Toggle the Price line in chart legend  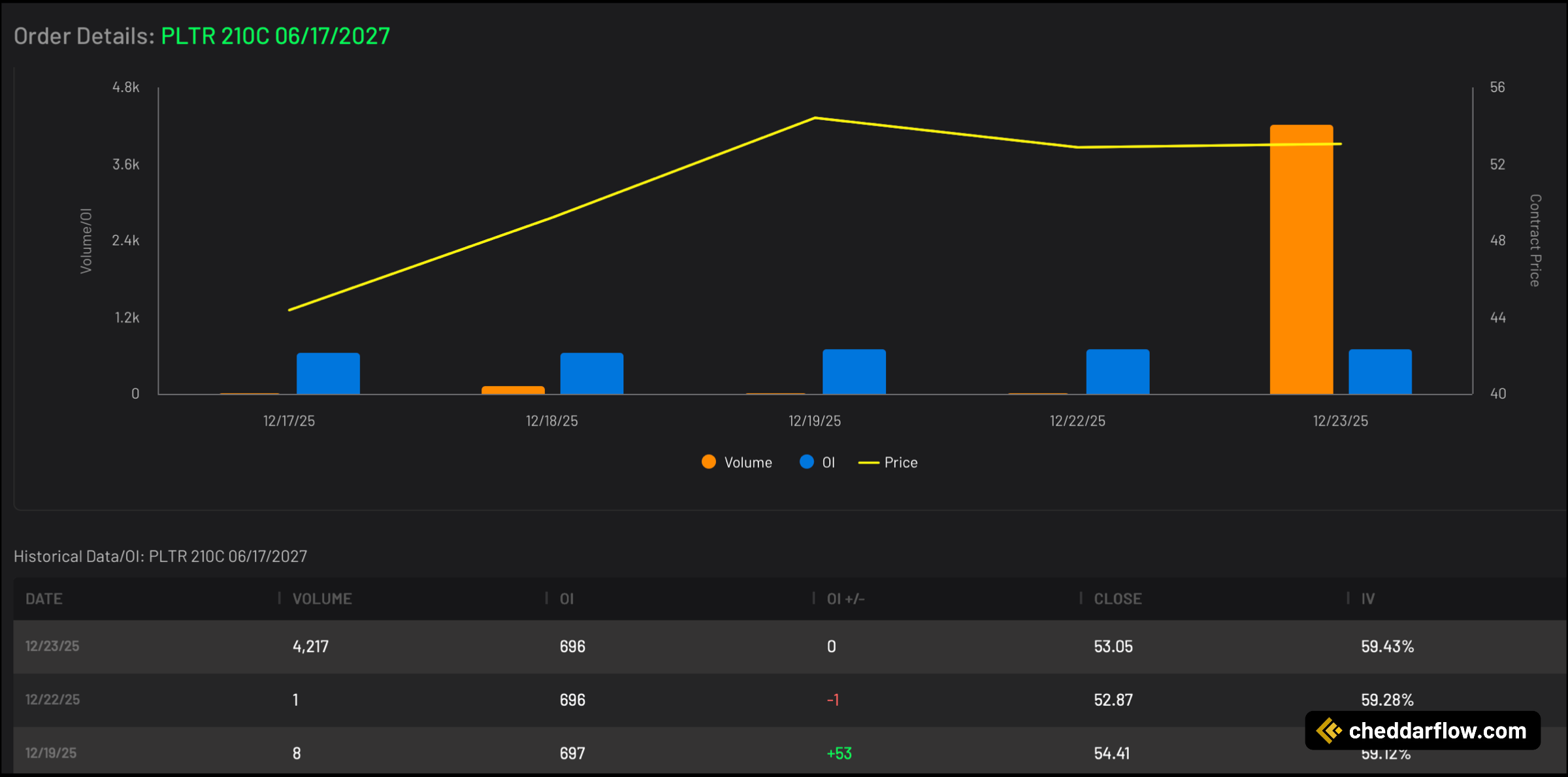(x=888, y=462)
